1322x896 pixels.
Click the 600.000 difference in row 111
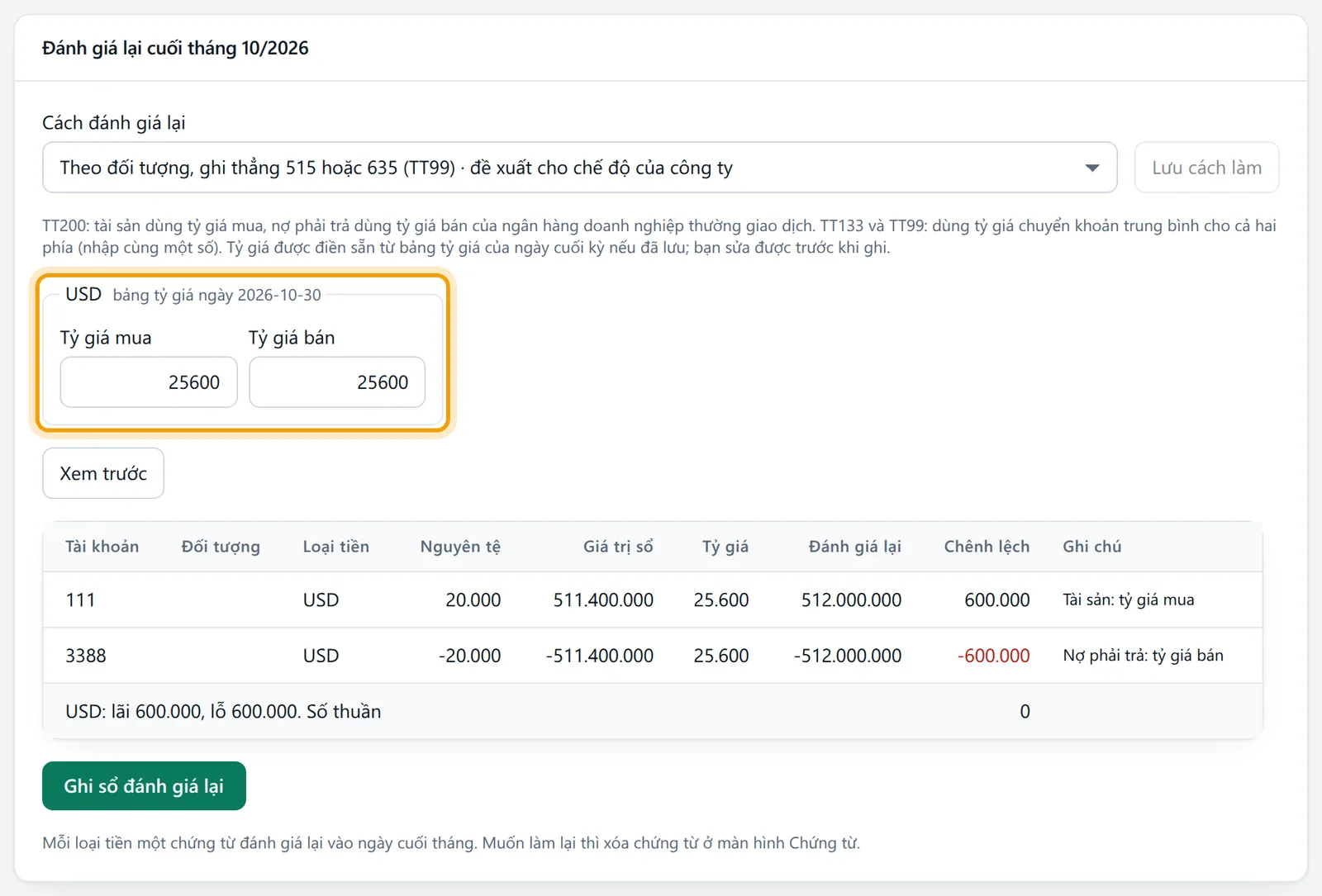pos(997,600)
